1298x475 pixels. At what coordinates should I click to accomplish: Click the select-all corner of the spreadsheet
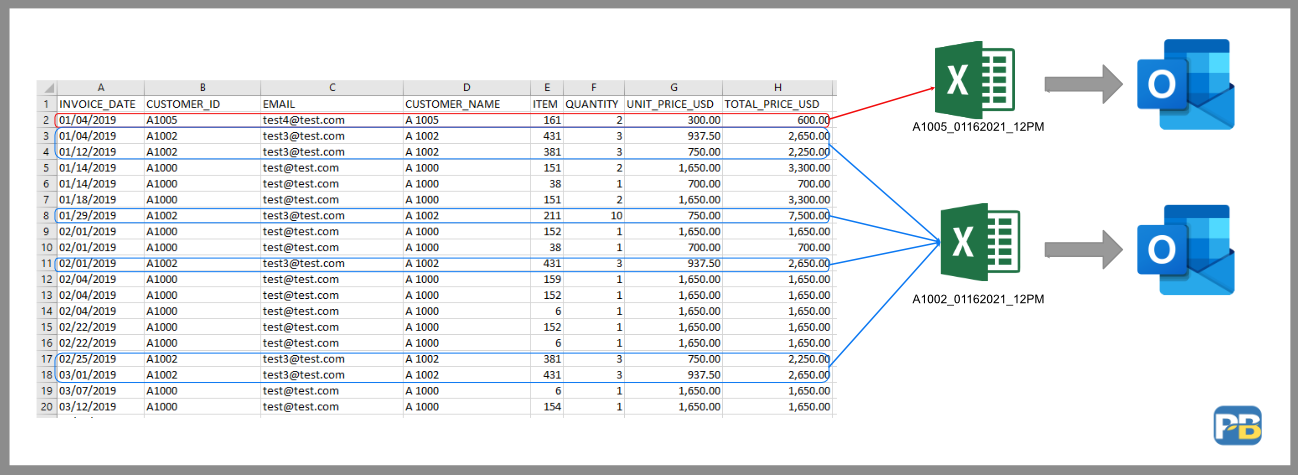[47, 88]
